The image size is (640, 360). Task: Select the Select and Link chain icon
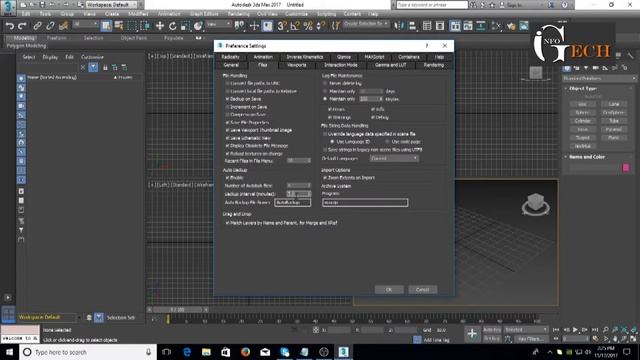point(37,26)
